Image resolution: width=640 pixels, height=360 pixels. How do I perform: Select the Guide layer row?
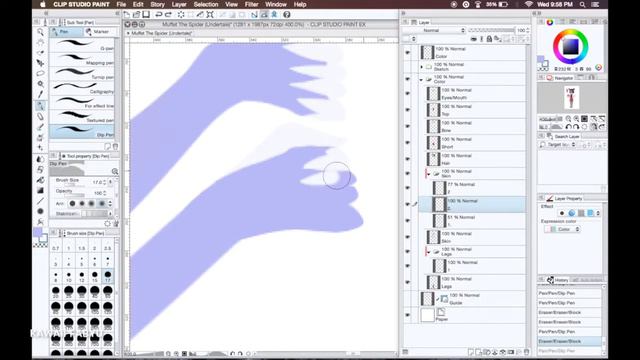tap(473, 299)
